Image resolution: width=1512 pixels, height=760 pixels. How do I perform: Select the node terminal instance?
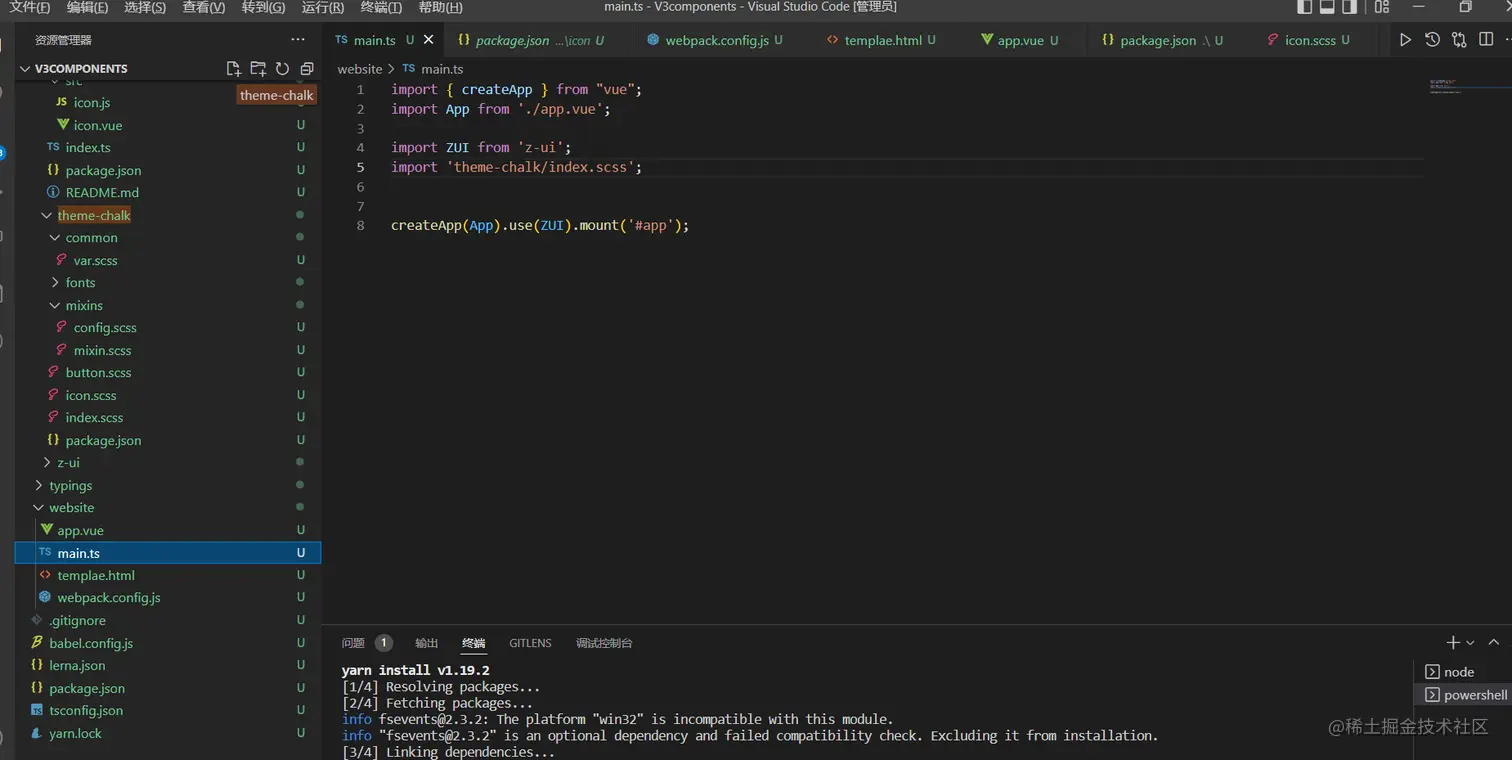pyautogui.click(x=1461, y=672)
